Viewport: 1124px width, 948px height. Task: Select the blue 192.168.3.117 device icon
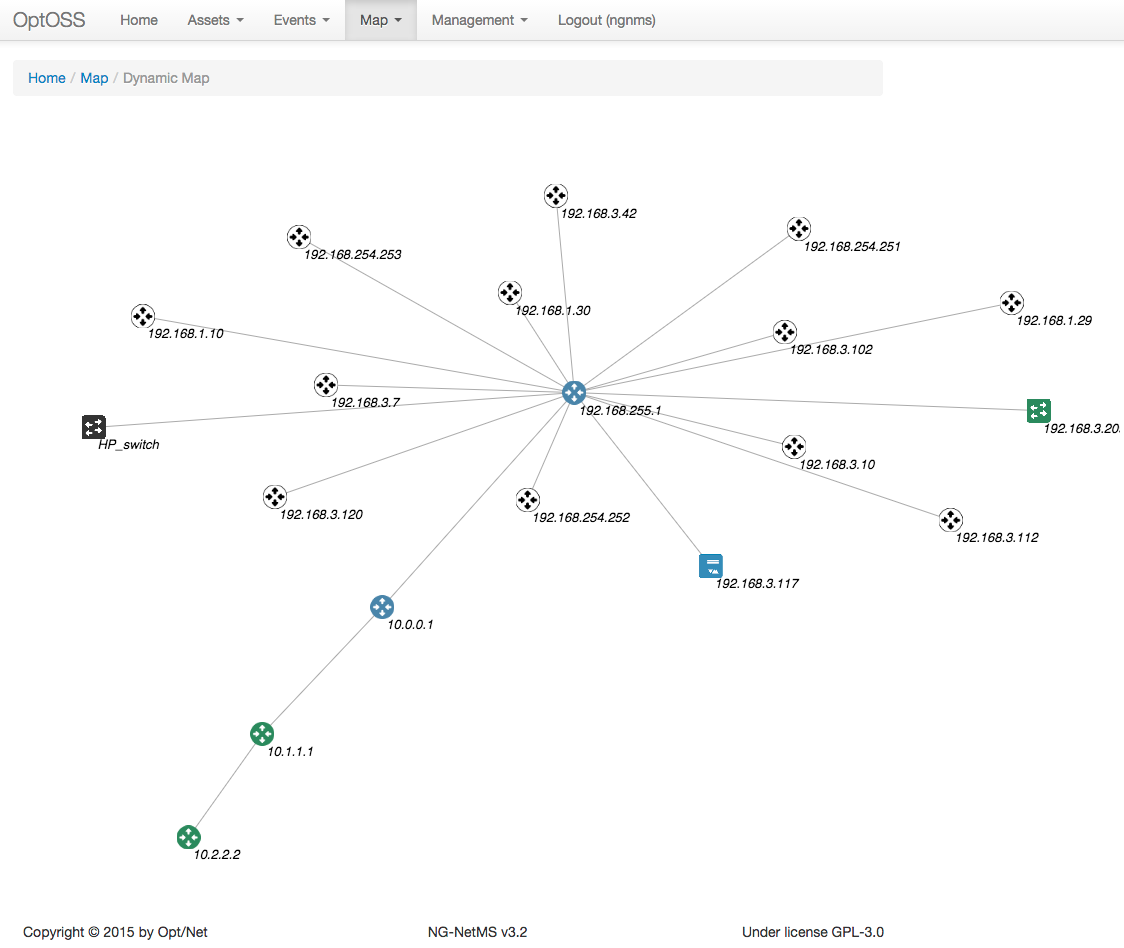tap(710, 566)
